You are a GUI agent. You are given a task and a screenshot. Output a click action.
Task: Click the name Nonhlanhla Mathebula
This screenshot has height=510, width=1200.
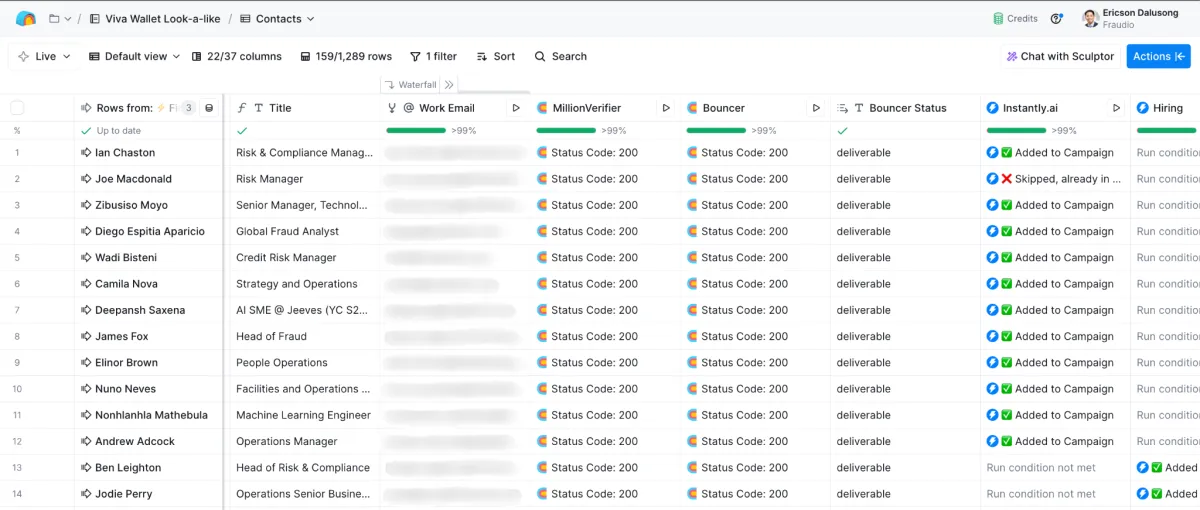151,415
